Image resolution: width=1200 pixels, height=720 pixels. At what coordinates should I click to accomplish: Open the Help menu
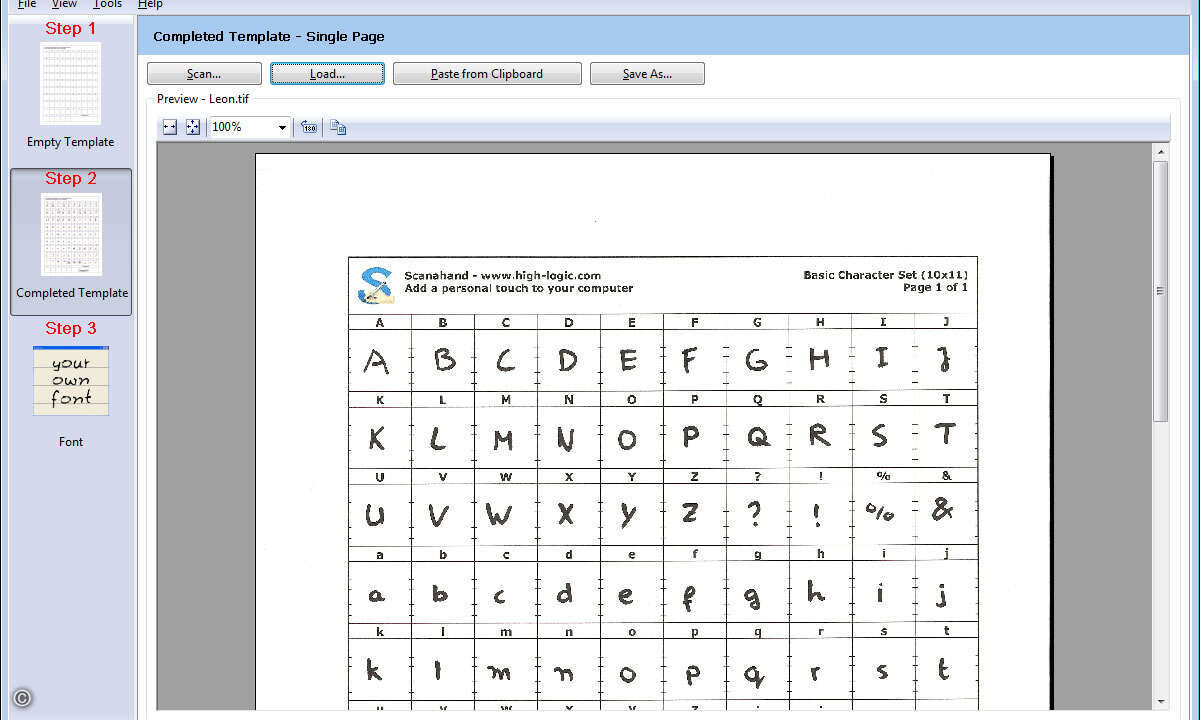pos(150,4)
